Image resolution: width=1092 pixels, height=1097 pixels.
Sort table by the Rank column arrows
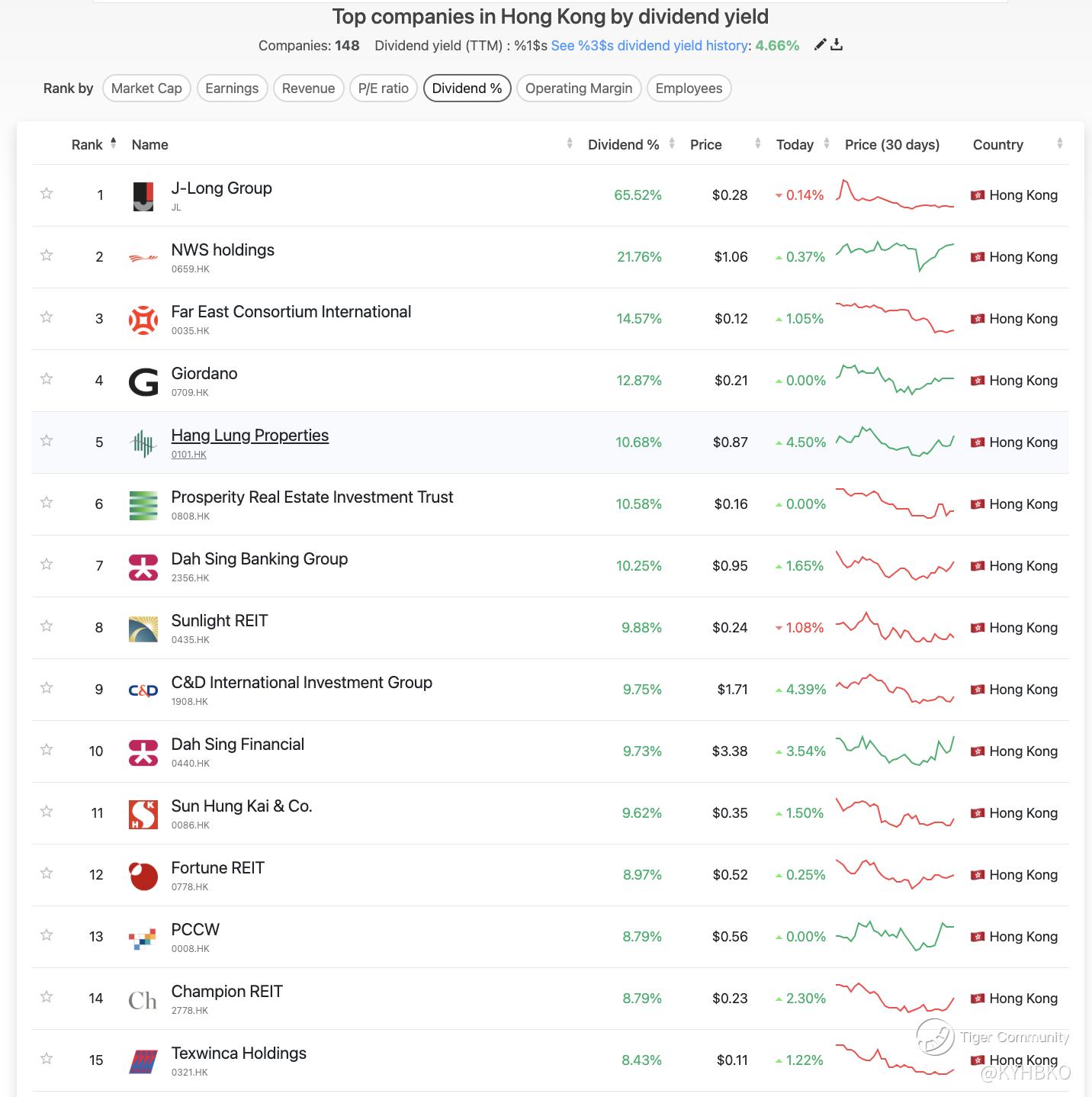click(114, 143)
